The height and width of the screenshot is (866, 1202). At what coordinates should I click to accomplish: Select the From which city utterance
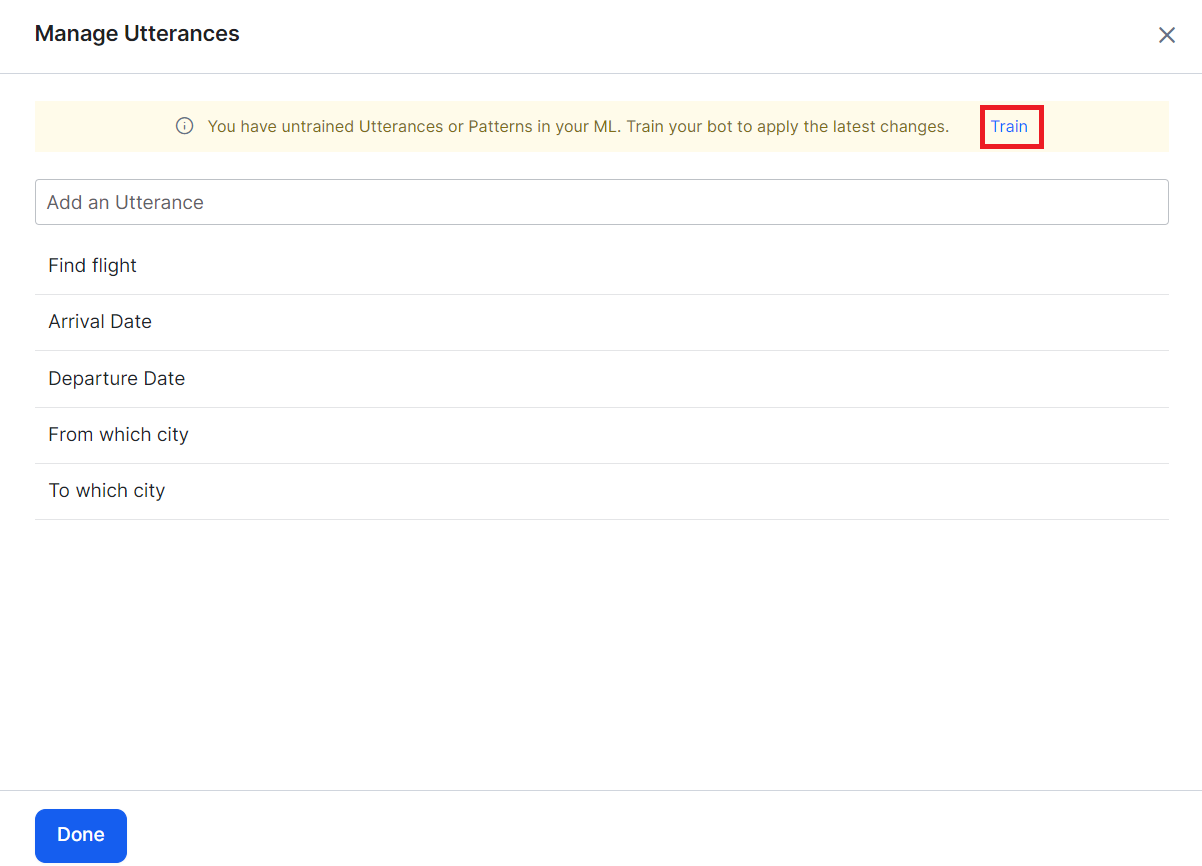118,435
